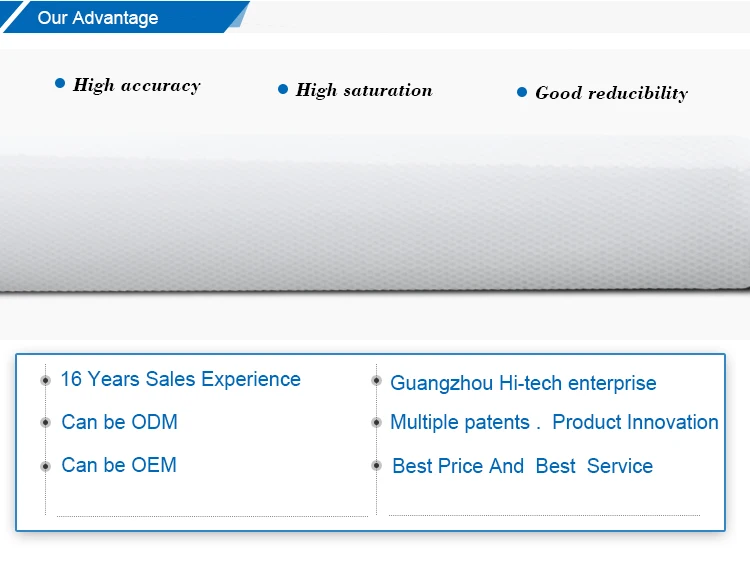Click the bullet before Best Price And Best Service

pyautogui.click(x=376, y=466)
